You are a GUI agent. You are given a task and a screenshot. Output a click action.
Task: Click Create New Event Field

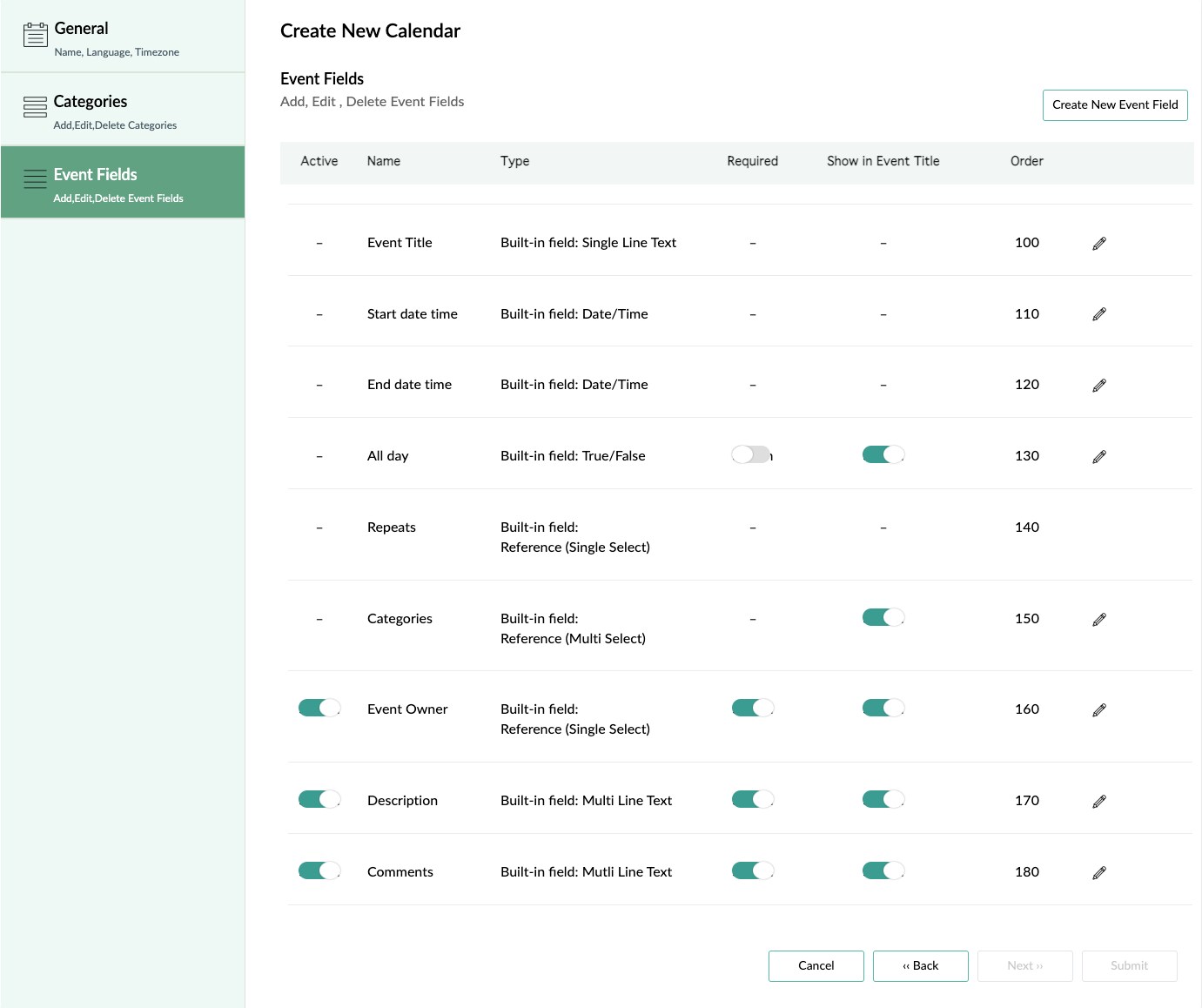[1114, 104]
